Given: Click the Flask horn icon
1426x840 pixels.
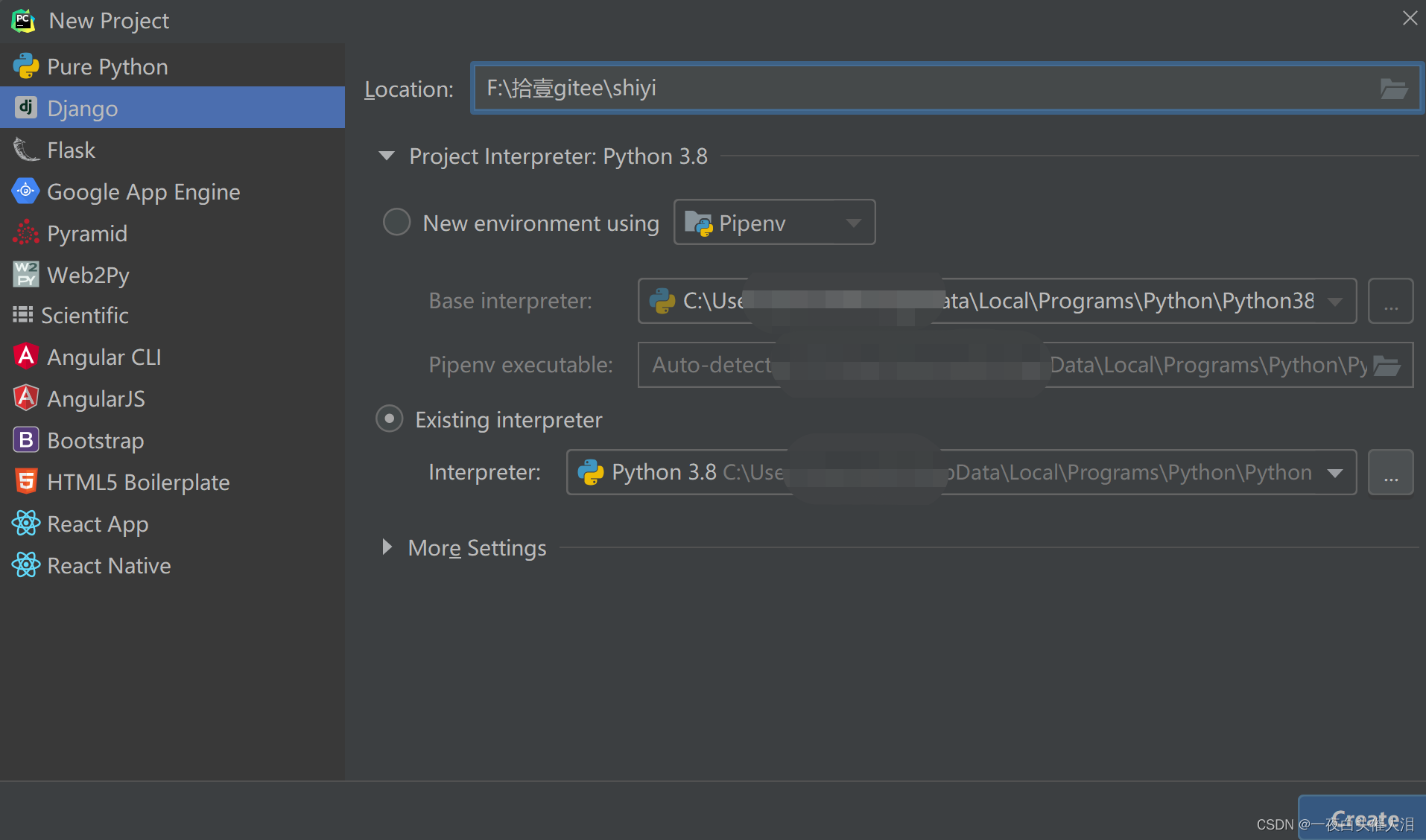Looking at the screenshot, I should click(x=25, y=150).
